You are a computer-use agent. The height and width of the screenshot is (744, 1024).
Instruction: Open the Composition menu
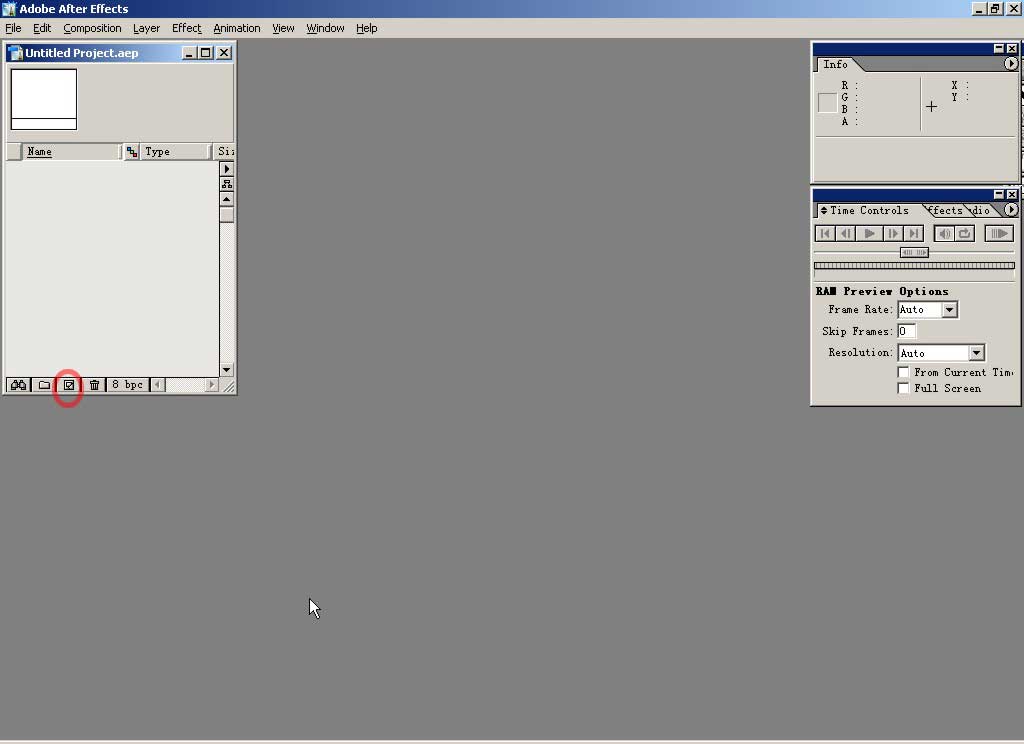(x=92, y=28)
